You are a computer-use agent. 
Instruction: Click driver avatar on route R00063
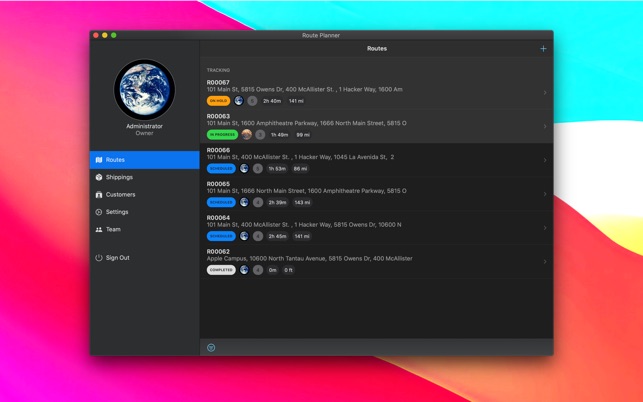(x=246, y=134)
